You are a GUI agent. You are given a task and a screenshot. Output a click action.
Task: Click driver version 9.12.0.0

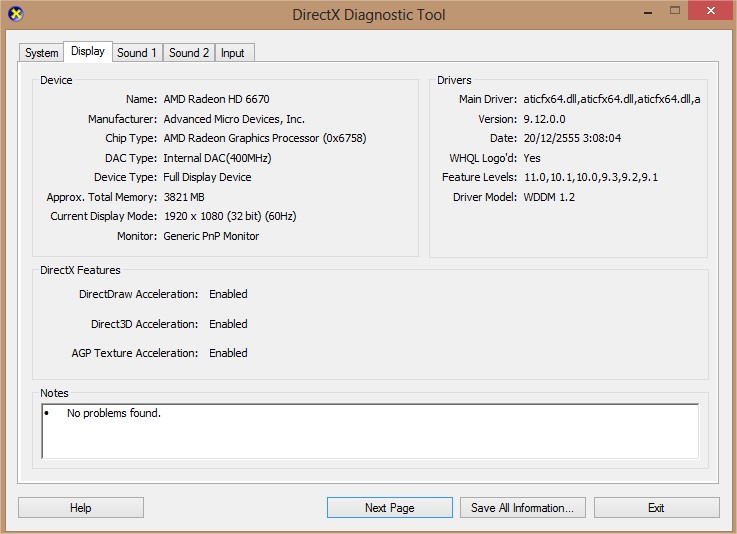[x=544, y=119]
